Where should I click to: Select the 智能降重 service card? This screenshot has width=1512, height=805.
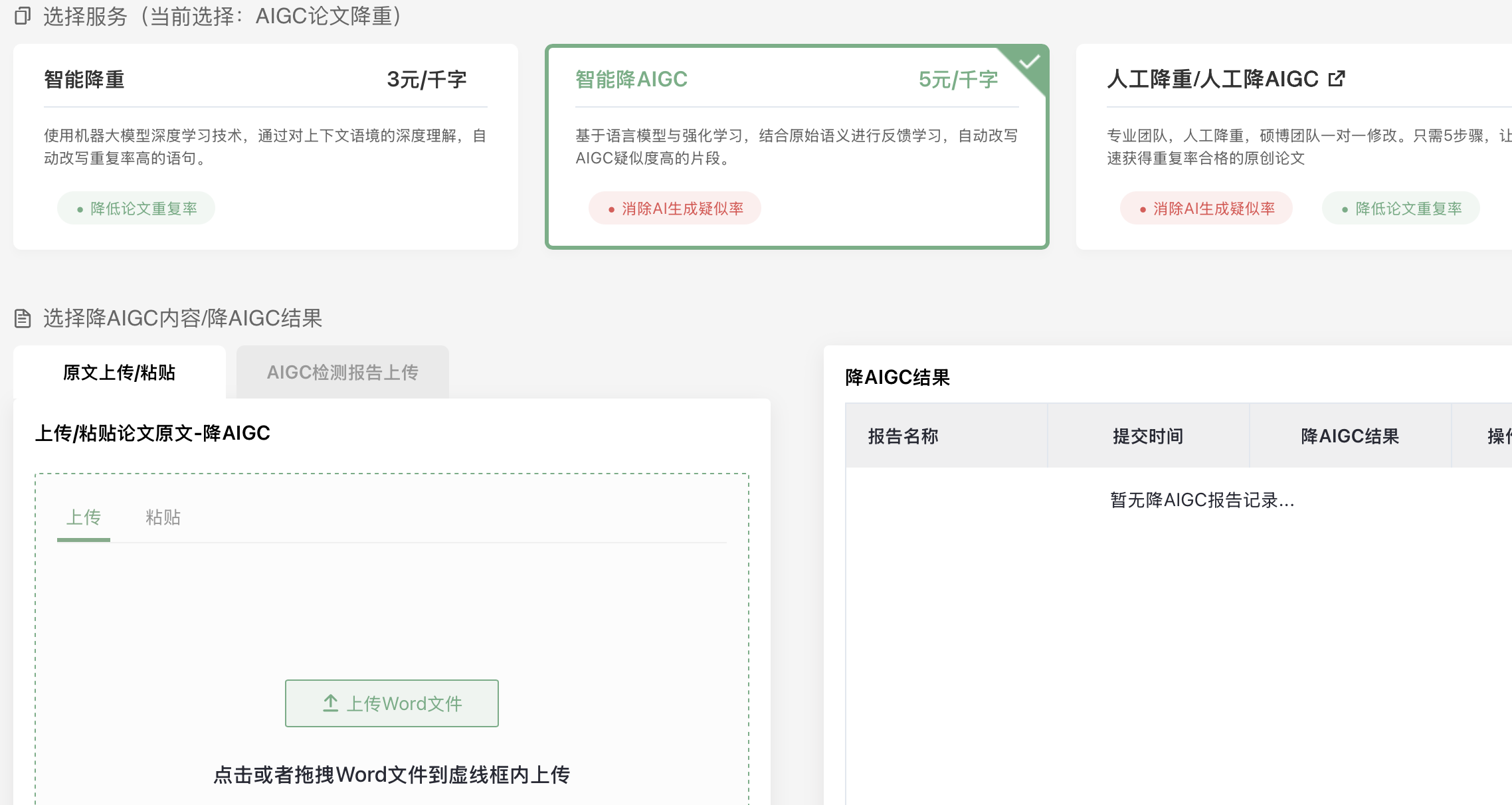(x=265, y=147)
